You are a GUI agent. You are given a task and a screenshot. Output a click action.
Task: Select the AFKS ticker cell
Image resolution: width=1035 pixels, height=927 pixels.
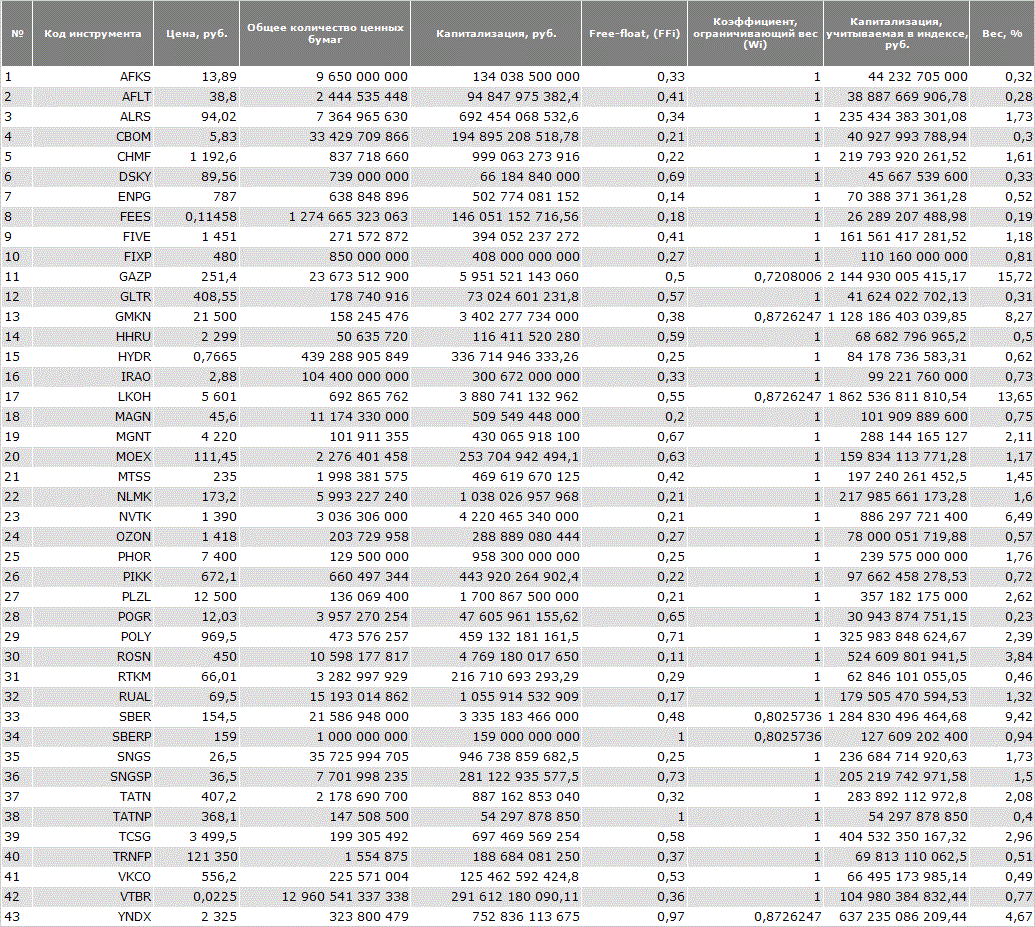tap(92, 77)
